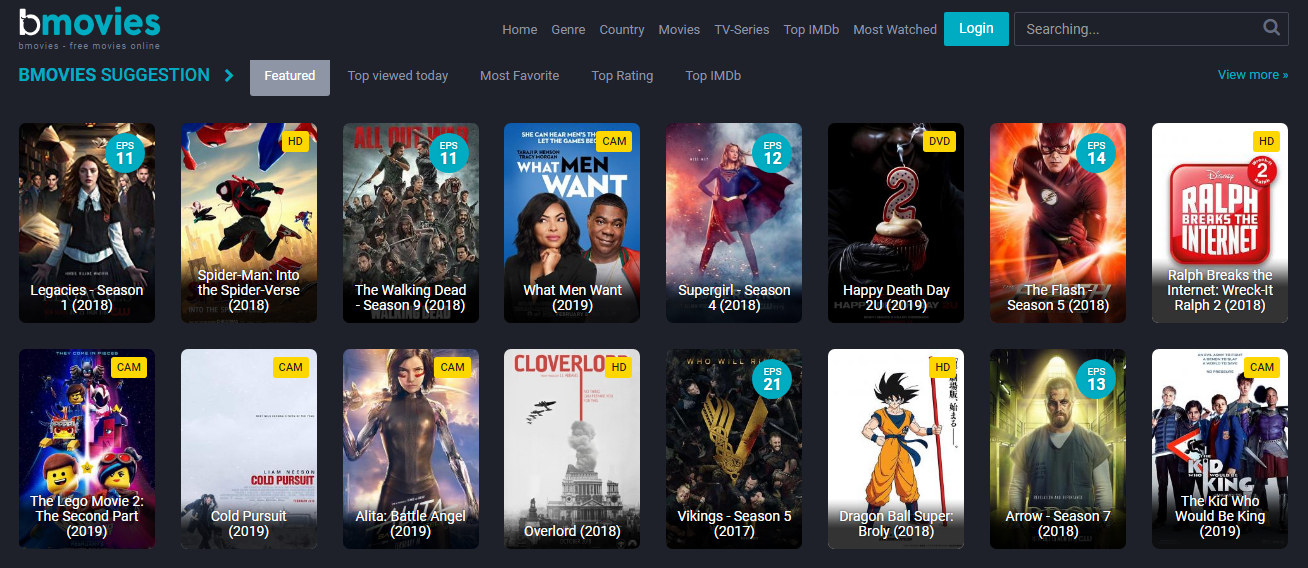
Task: Open Legacies - Season 1 (2018) title
Action: tap(87, 298)
